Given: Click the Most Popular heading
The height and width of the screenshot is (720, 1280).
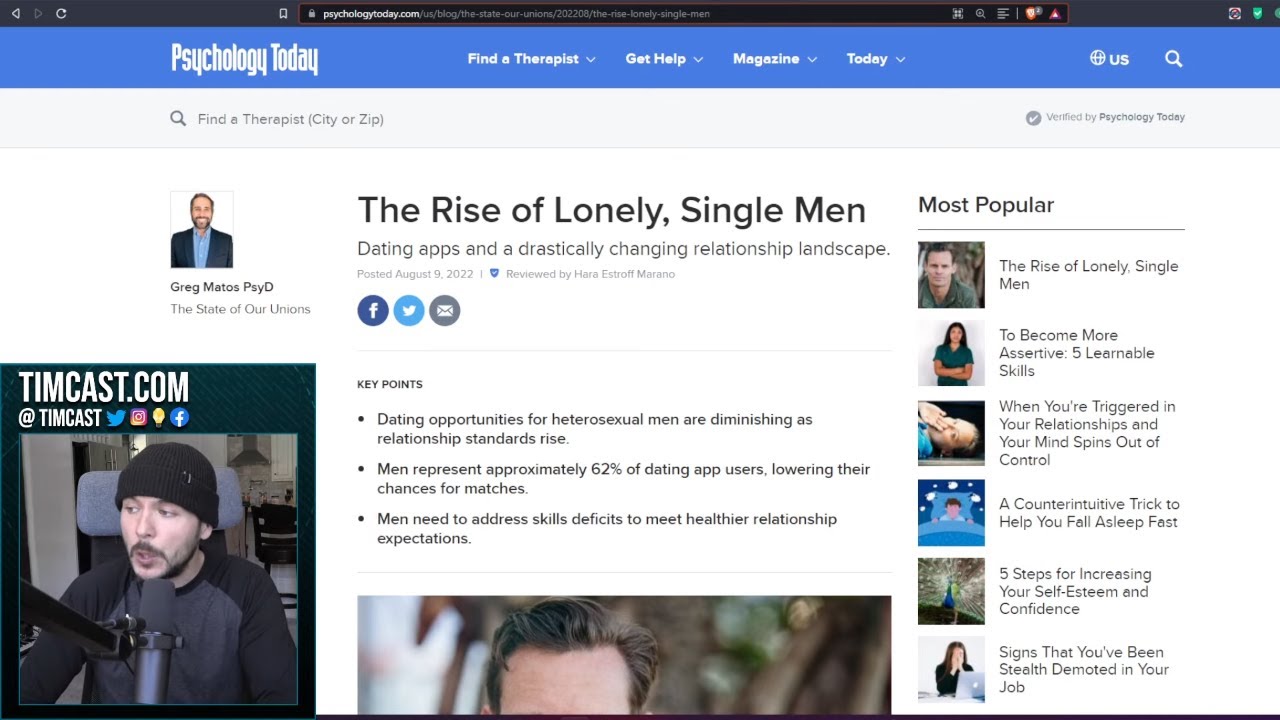Looking at the screenshot, I should click(x=986, y=205).
